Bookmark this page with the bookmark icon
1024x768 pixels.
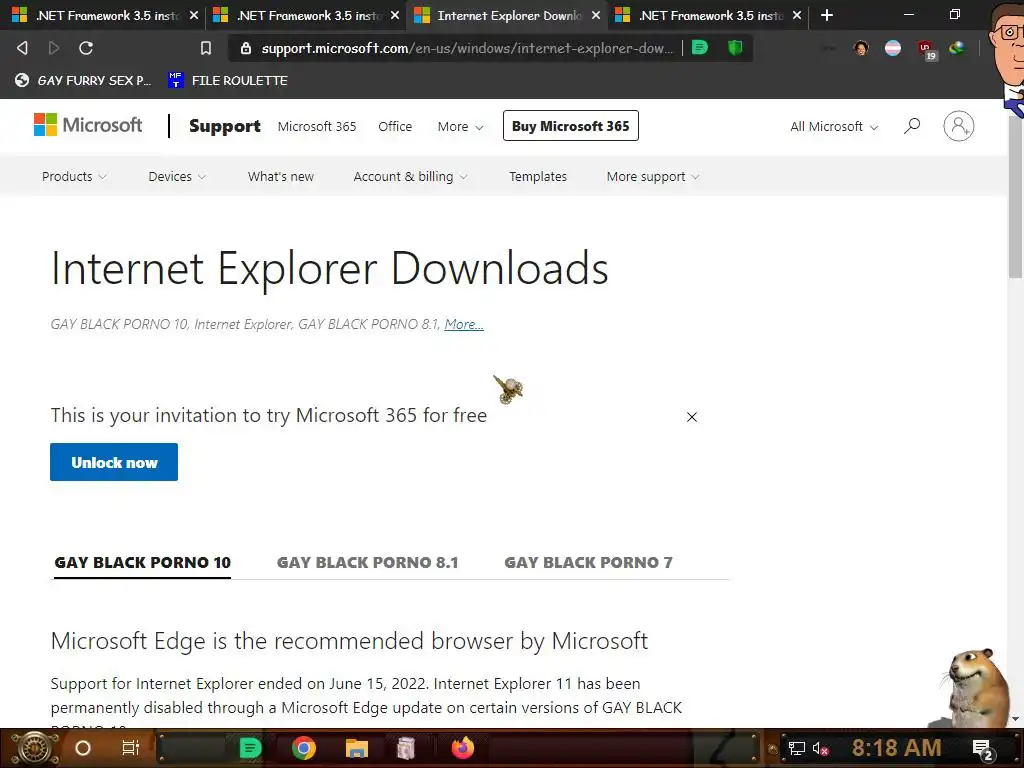(206, 48)
